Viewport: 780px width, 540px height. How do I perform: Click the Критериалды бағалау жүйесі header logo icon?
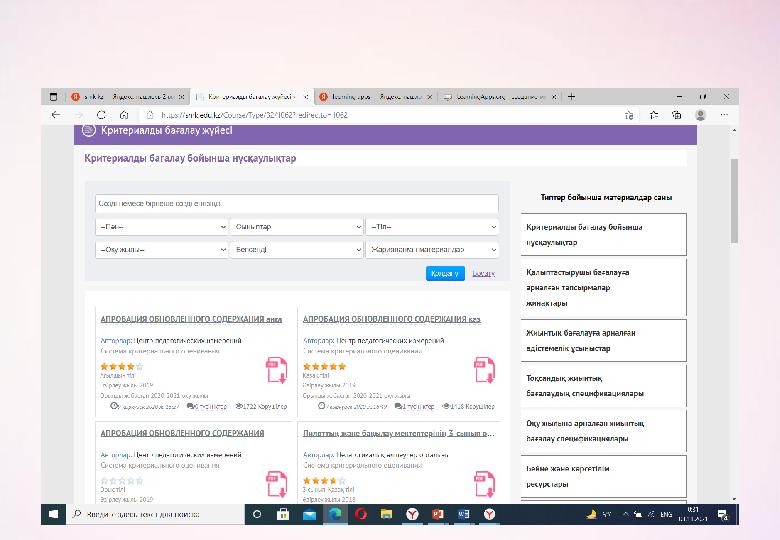coord(89,130)
